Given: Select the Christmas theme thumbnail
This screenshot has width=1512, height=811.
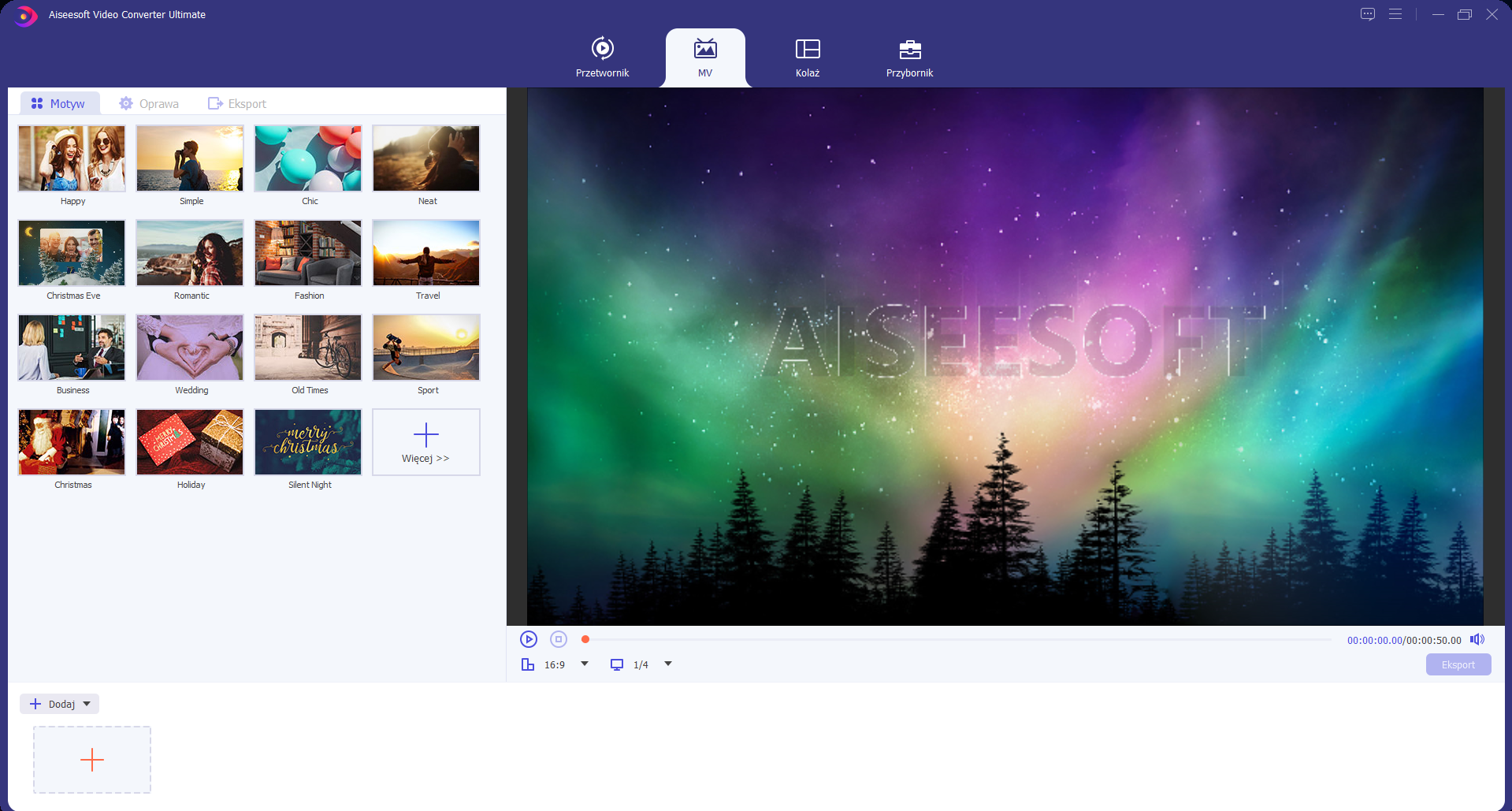Looking at the screenshot, I should [72, 442].
